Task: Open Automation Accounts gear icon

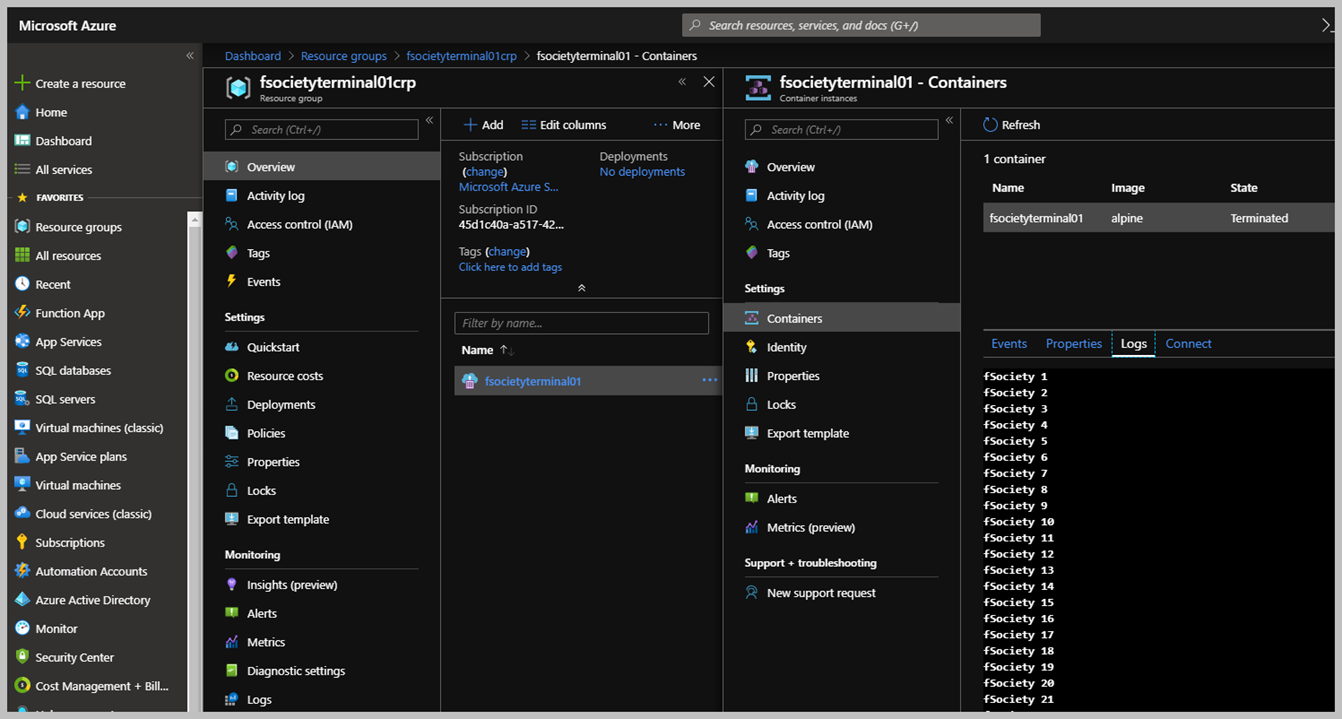Action: pos(22,571)
